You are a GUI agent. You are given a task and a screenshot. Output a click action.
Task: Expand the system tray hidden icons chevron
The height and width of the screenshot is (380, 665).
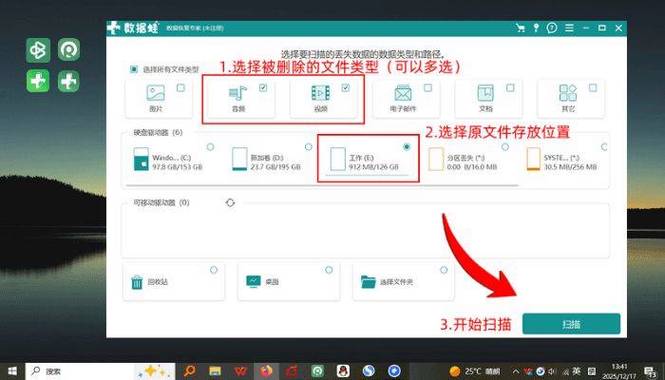(516, 372)
